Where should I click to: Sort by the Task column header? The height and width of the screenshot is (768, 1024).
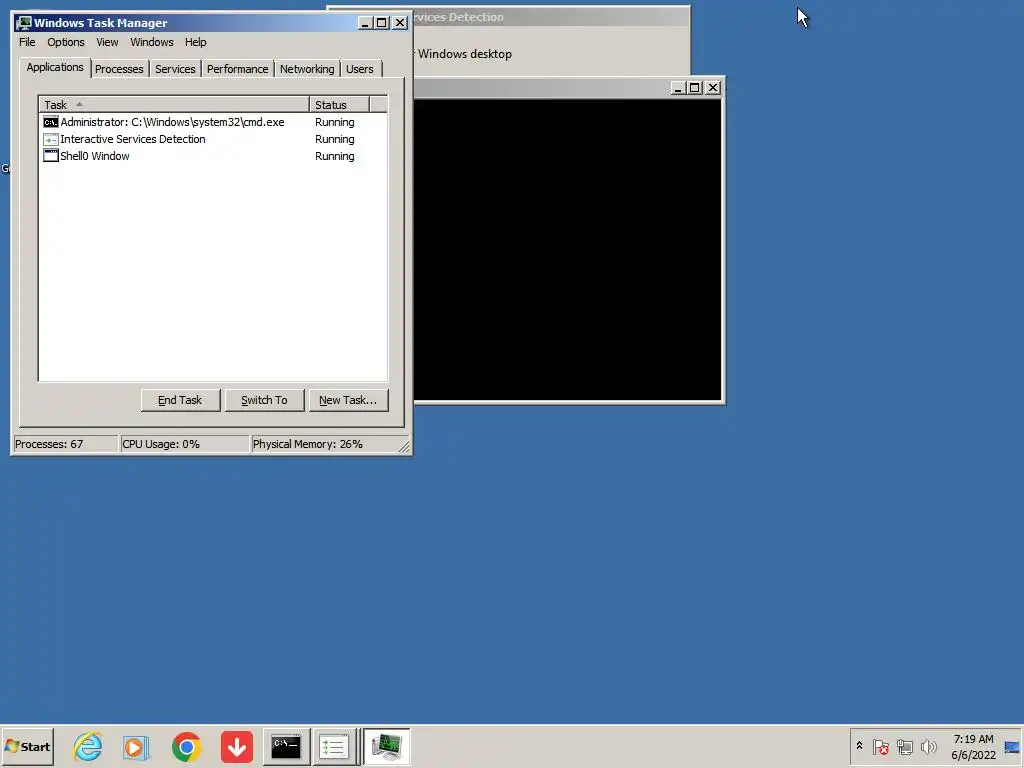(174, 104)
